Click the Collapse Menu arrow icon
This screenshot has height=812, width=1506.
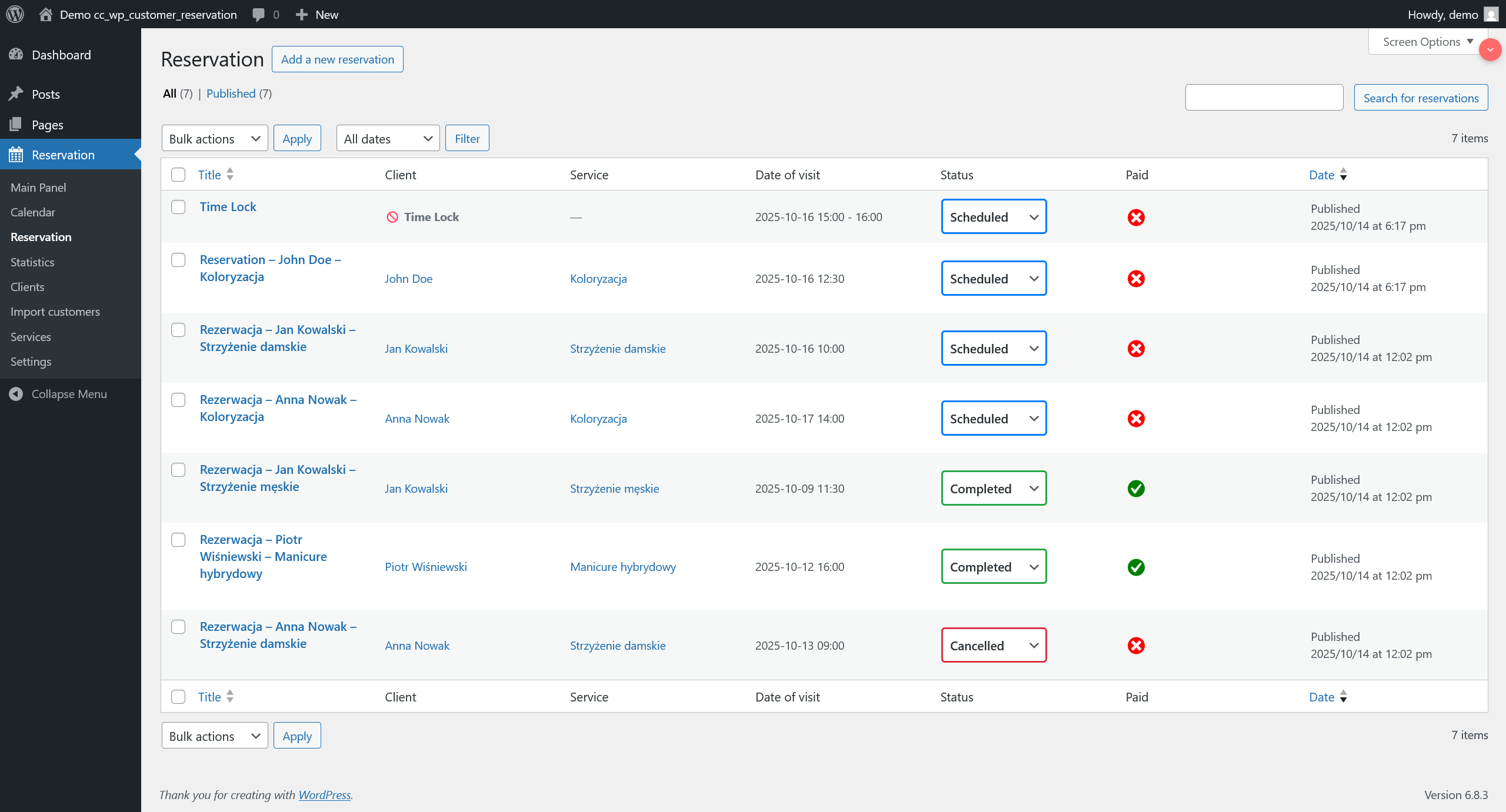[x=16, y=394]
